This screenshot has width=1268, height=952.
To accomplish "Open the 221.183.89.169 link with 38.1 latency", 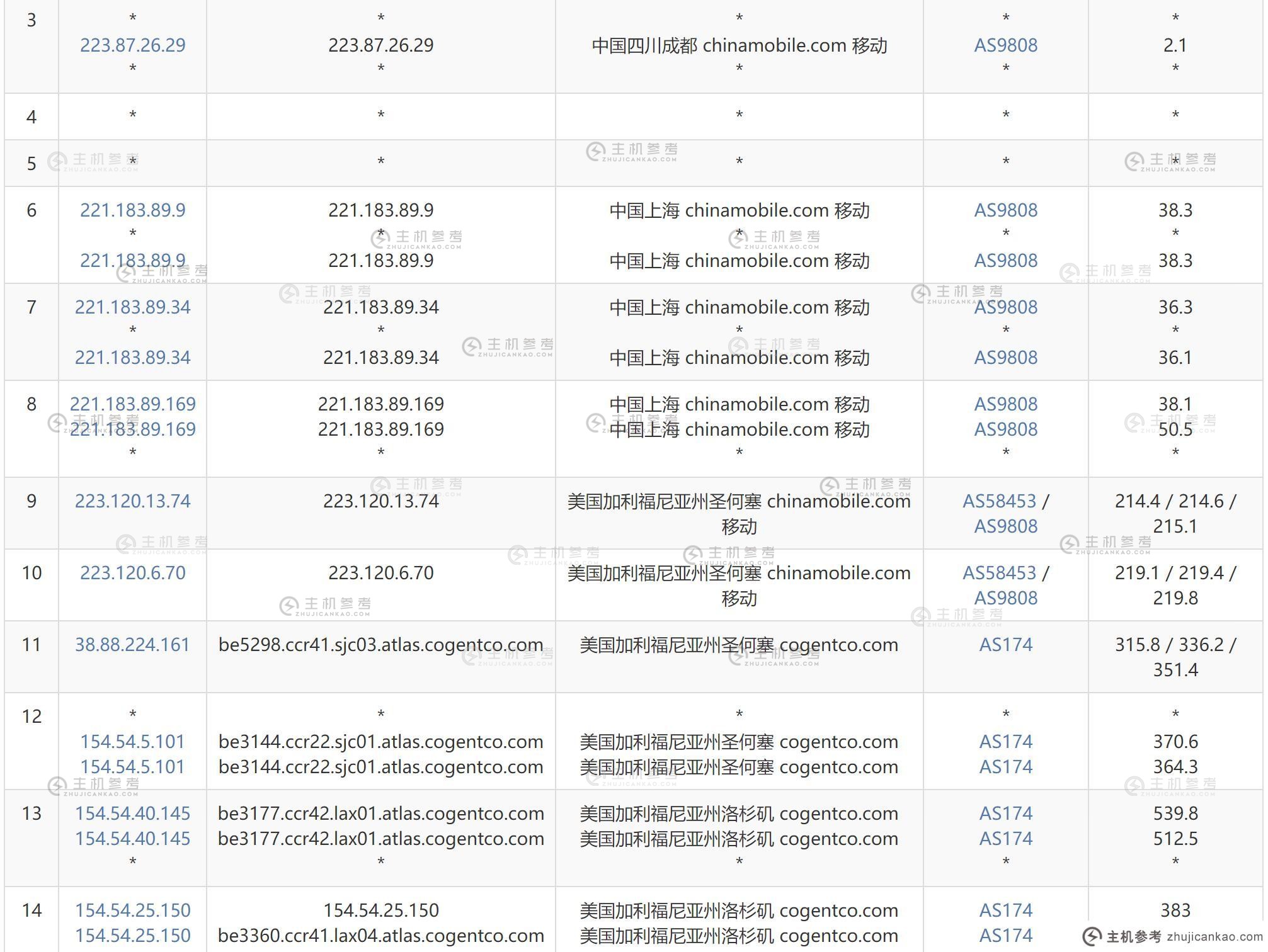I will 132,404.
